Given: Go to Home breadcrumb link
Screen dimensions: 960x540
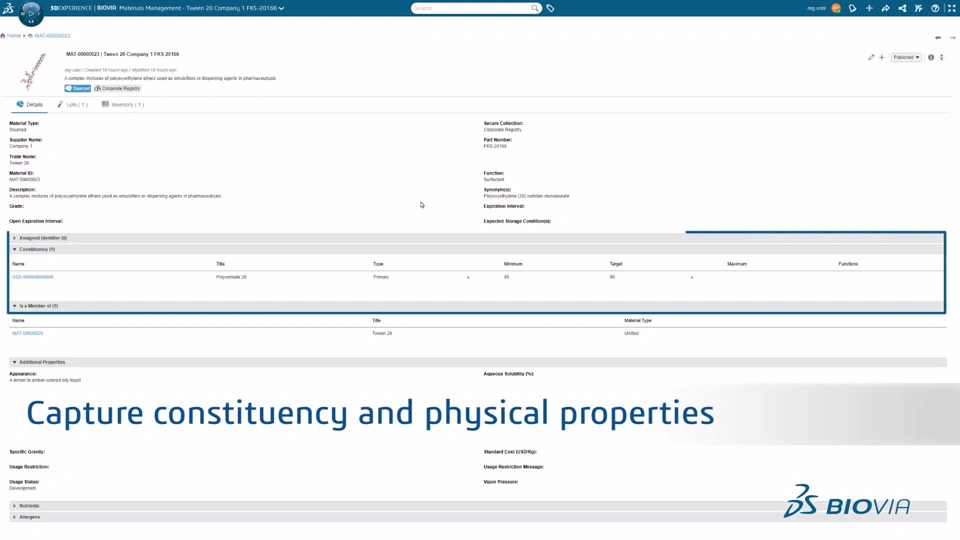Looking at the screenshot, I should (x=13, y=36).
